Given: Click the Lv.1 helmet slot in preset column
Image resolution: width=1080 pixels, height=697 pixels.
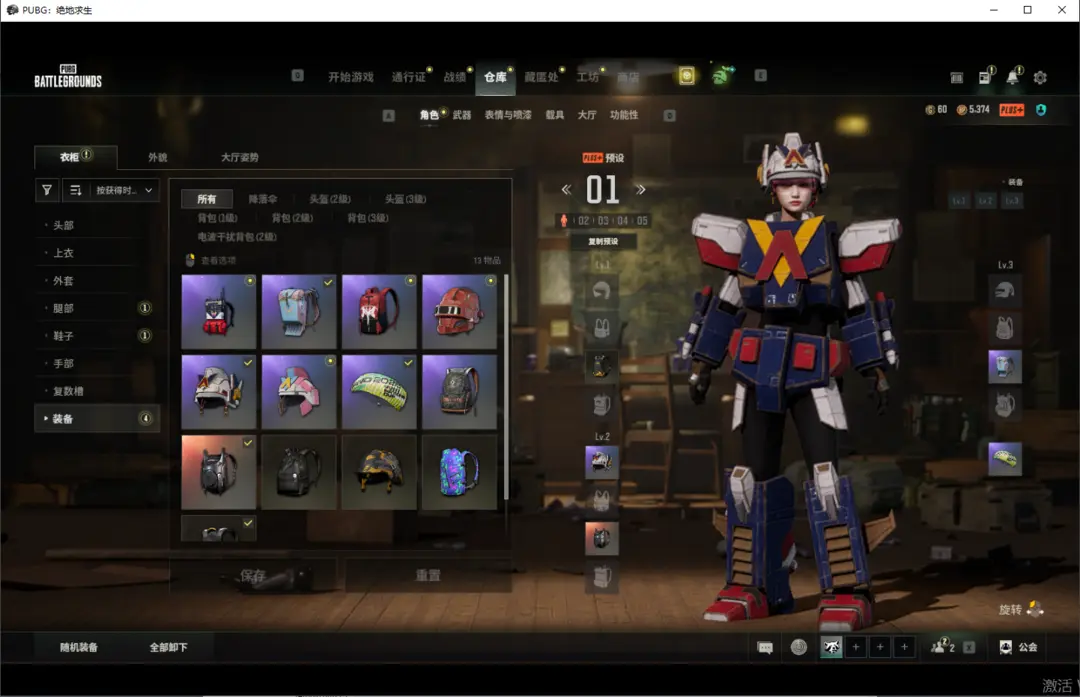Looking at the screenshot, I should point(602,291).
